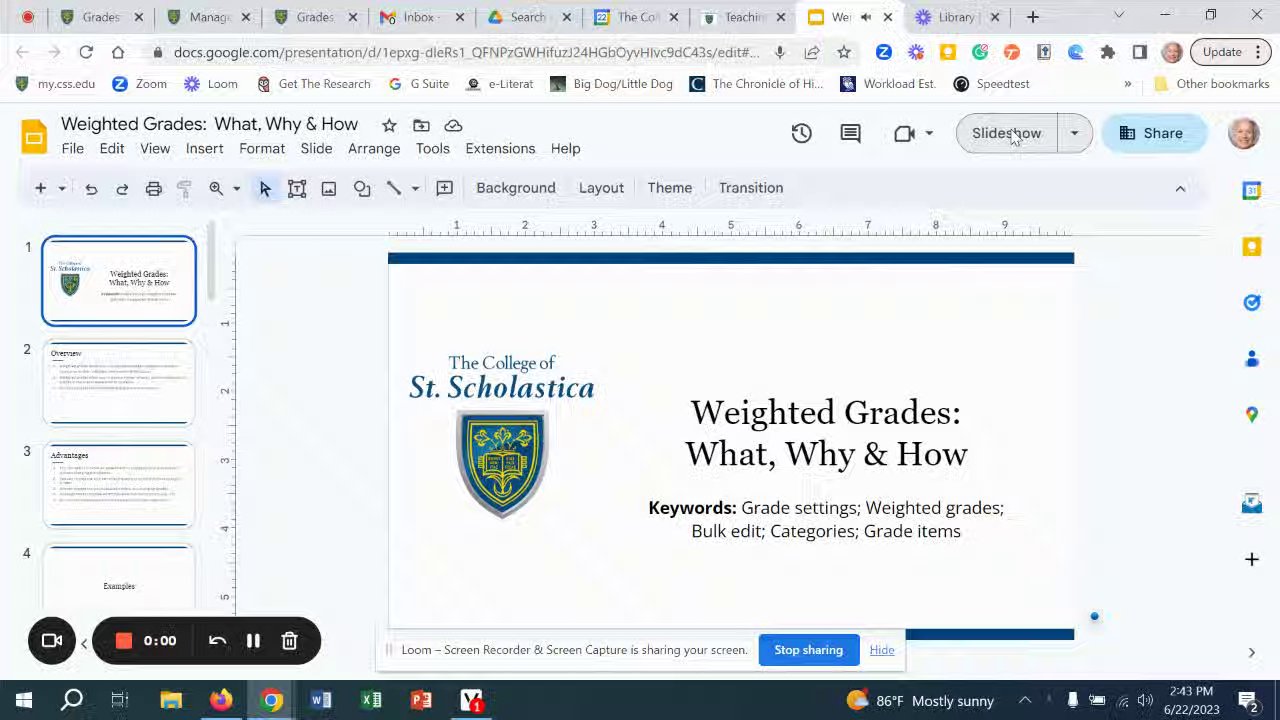View cloud save status
This screenshot has height=720, width=1280.
pos(453,125)
